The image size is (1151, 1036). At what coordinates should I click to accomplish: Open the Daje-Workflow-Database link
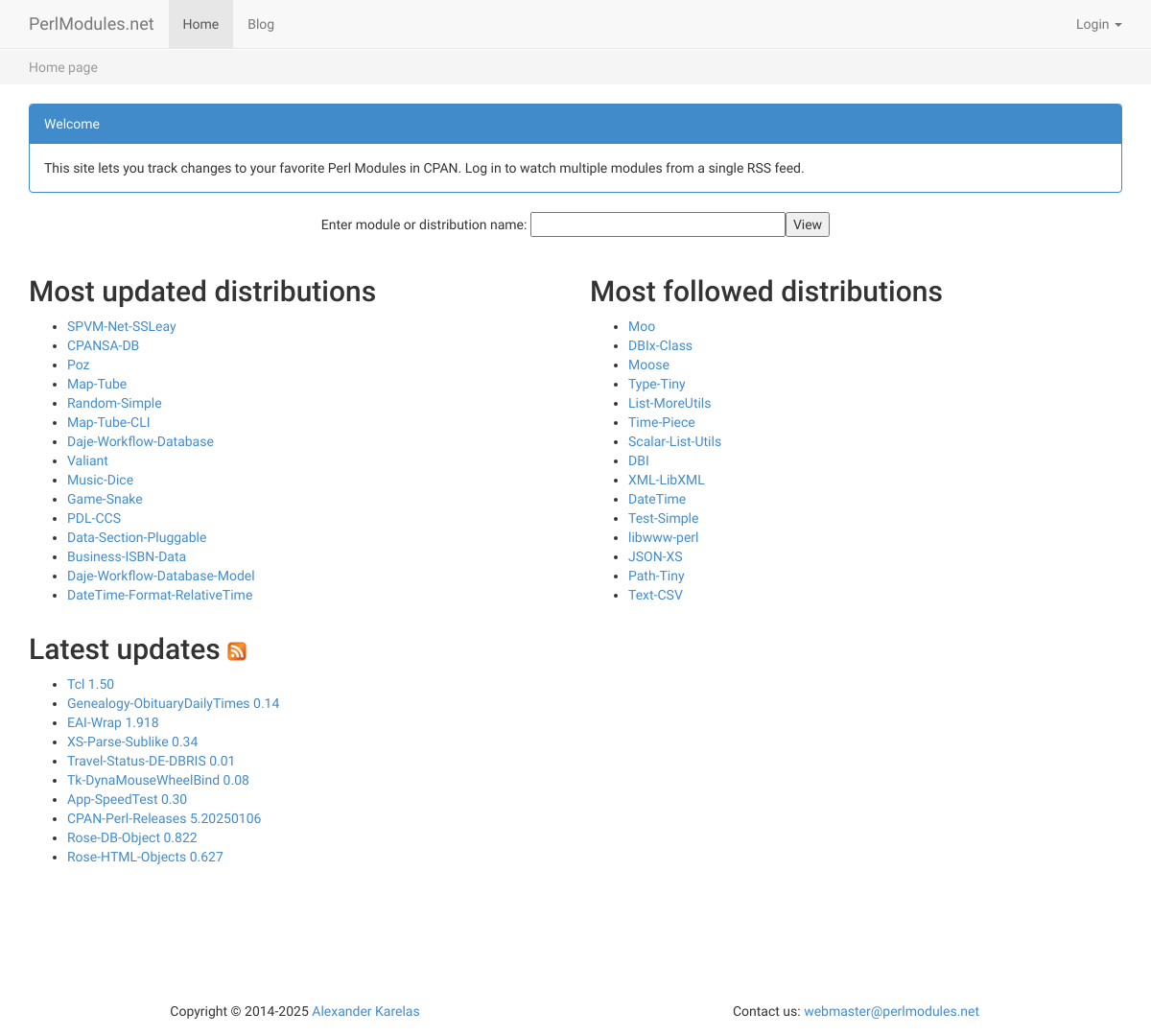tap(140, 441)
